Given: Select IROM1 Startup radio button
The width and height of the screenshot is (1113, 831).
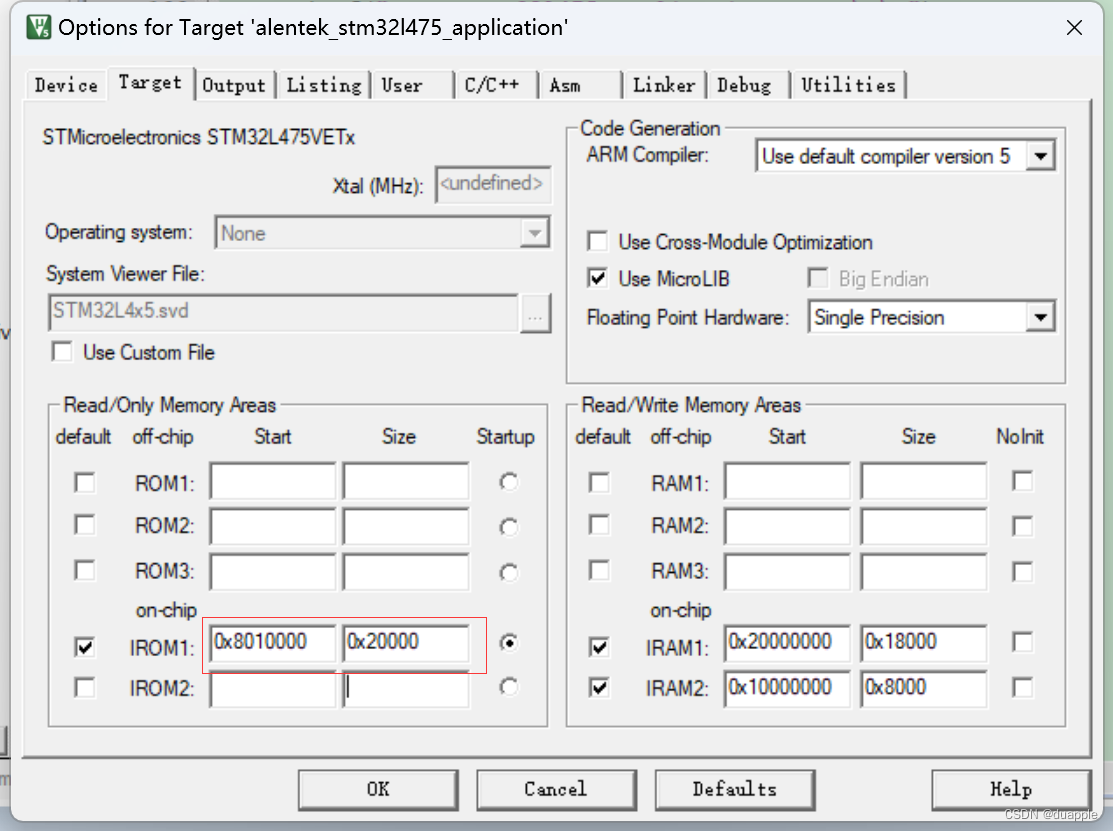Looking at the screenshot, I should 509,643.
